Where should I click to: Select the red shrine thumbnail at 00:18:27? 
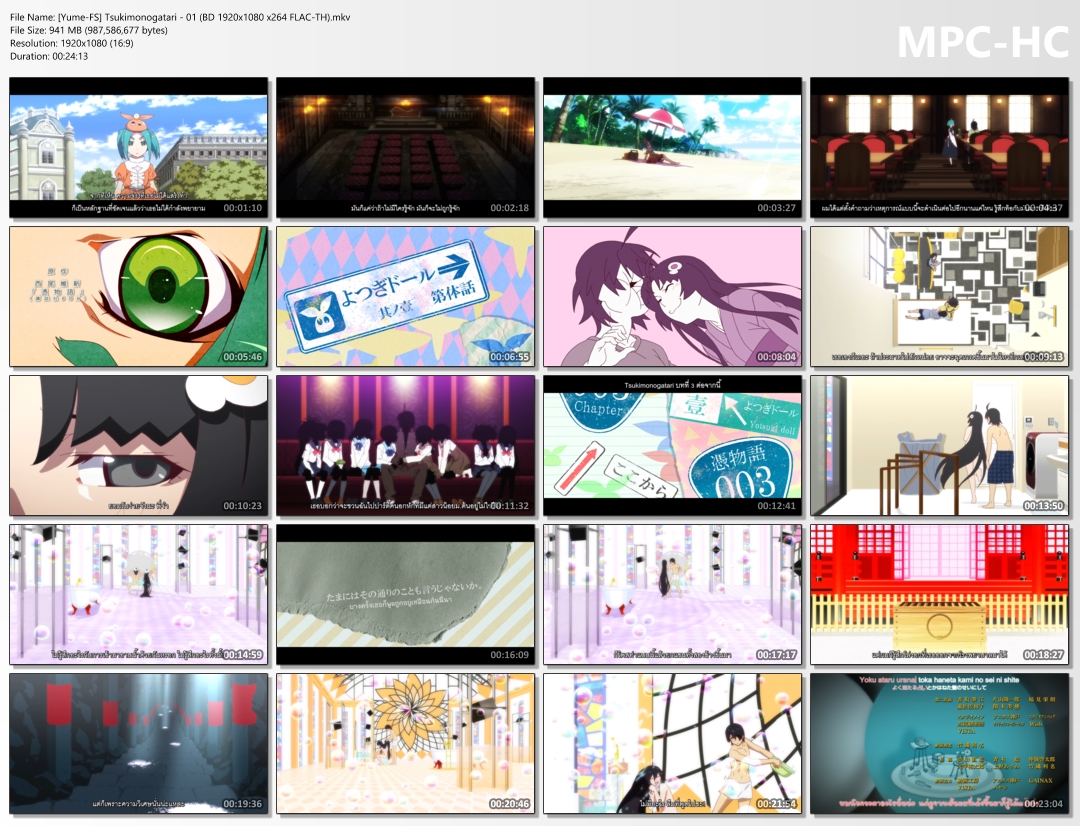tap(939, 595)
